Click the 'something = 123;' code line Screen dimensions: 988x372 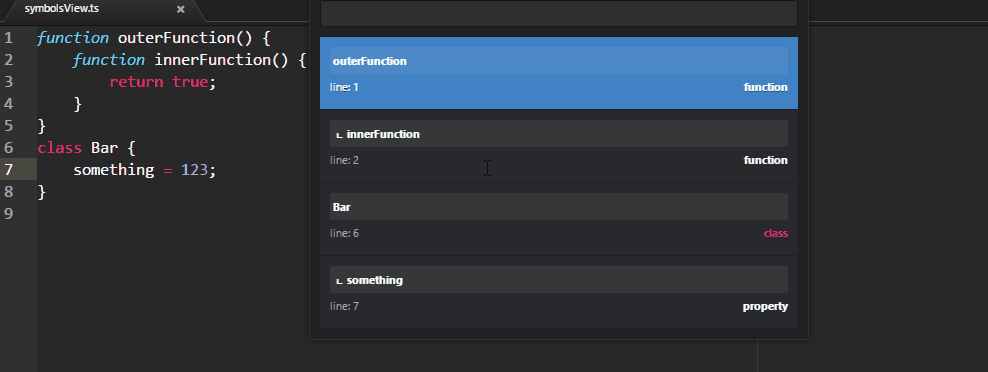click(x=144, y=170)
